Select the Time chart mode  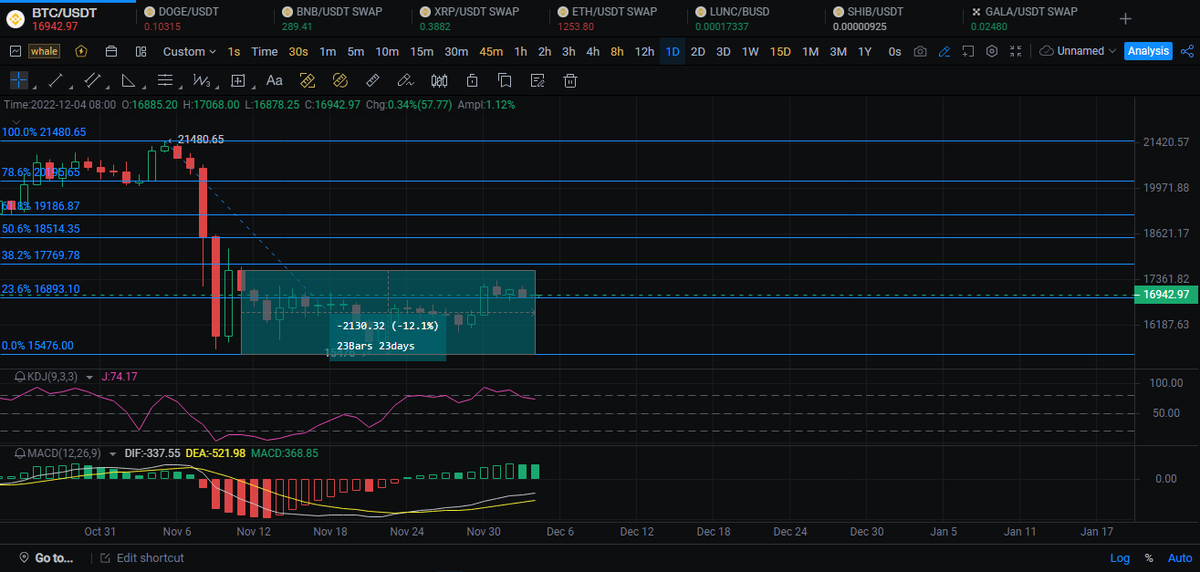pyautogui.click(x=265, y=51)
